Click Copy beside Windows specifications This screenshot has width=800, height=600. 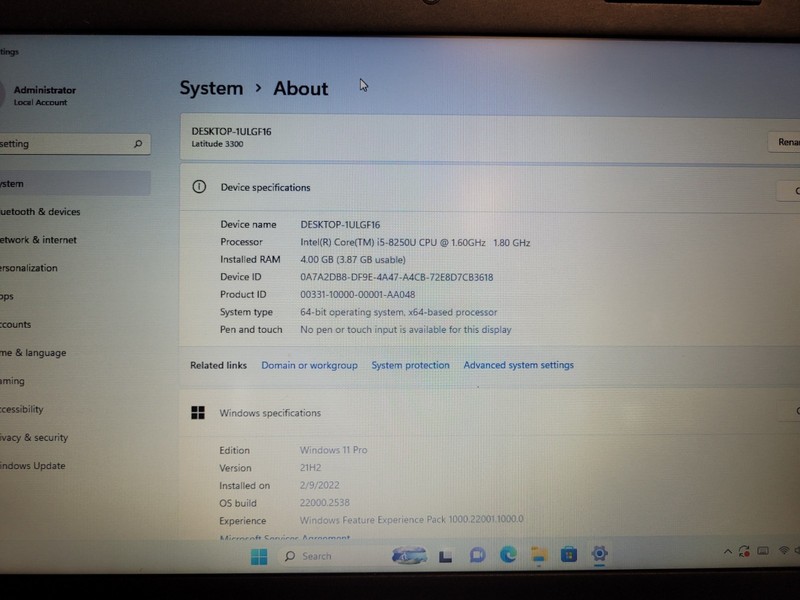(x=791, y=411)
